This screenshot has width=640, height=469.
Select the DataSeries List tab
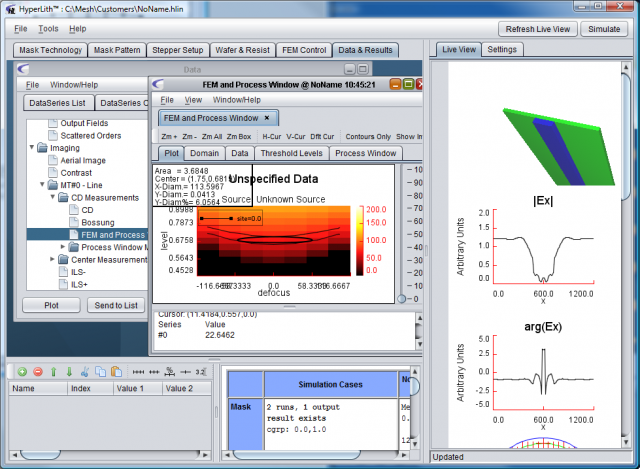click(58, 103)
